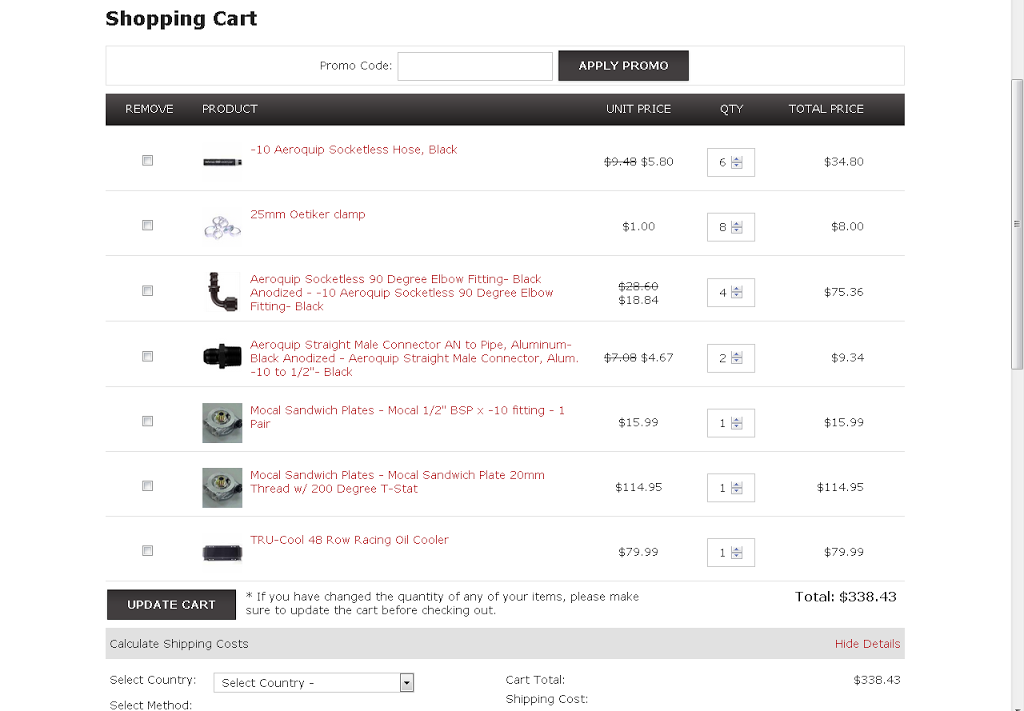Open the Mocal Sandwich Plate 20mm thumbnail
This screenshot has height=711, width=1024.
coord(221,487)
